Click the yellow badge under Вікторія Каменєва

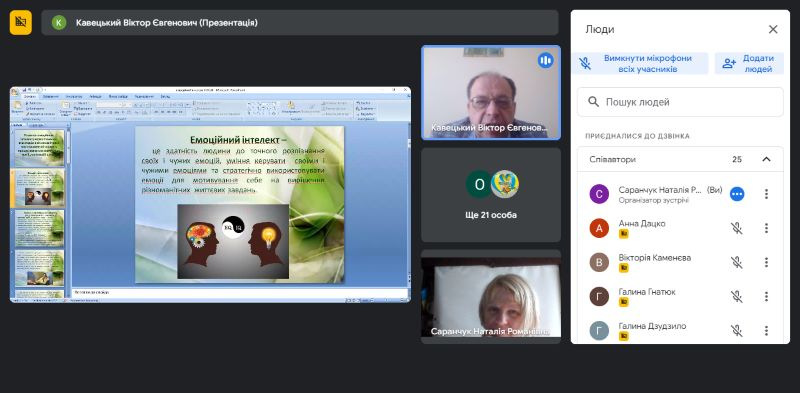tap(623, 268)
